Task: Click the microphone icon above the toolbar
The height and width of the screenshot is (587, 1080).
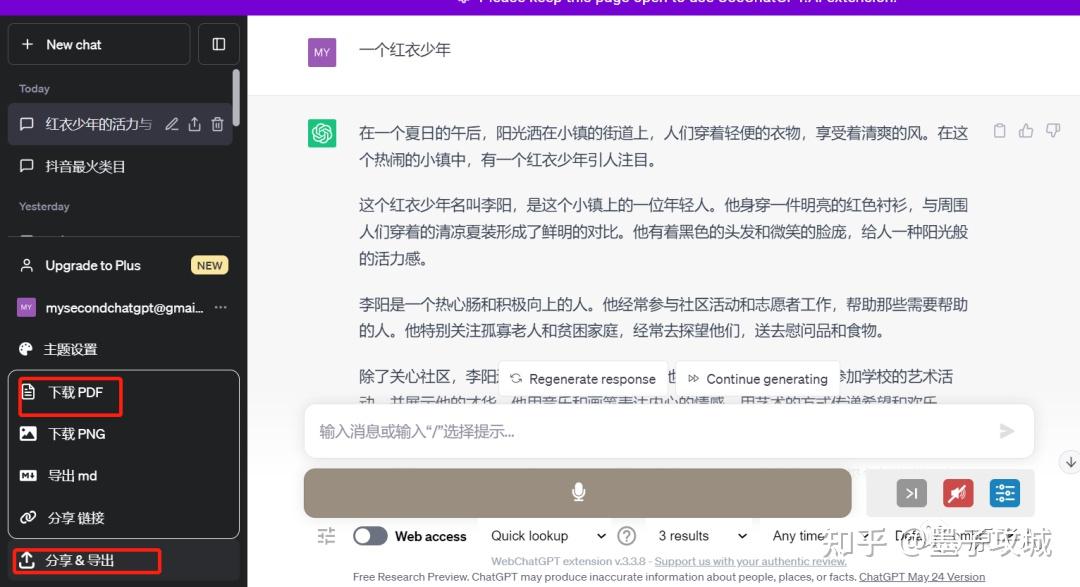Action: pos(578,492)
